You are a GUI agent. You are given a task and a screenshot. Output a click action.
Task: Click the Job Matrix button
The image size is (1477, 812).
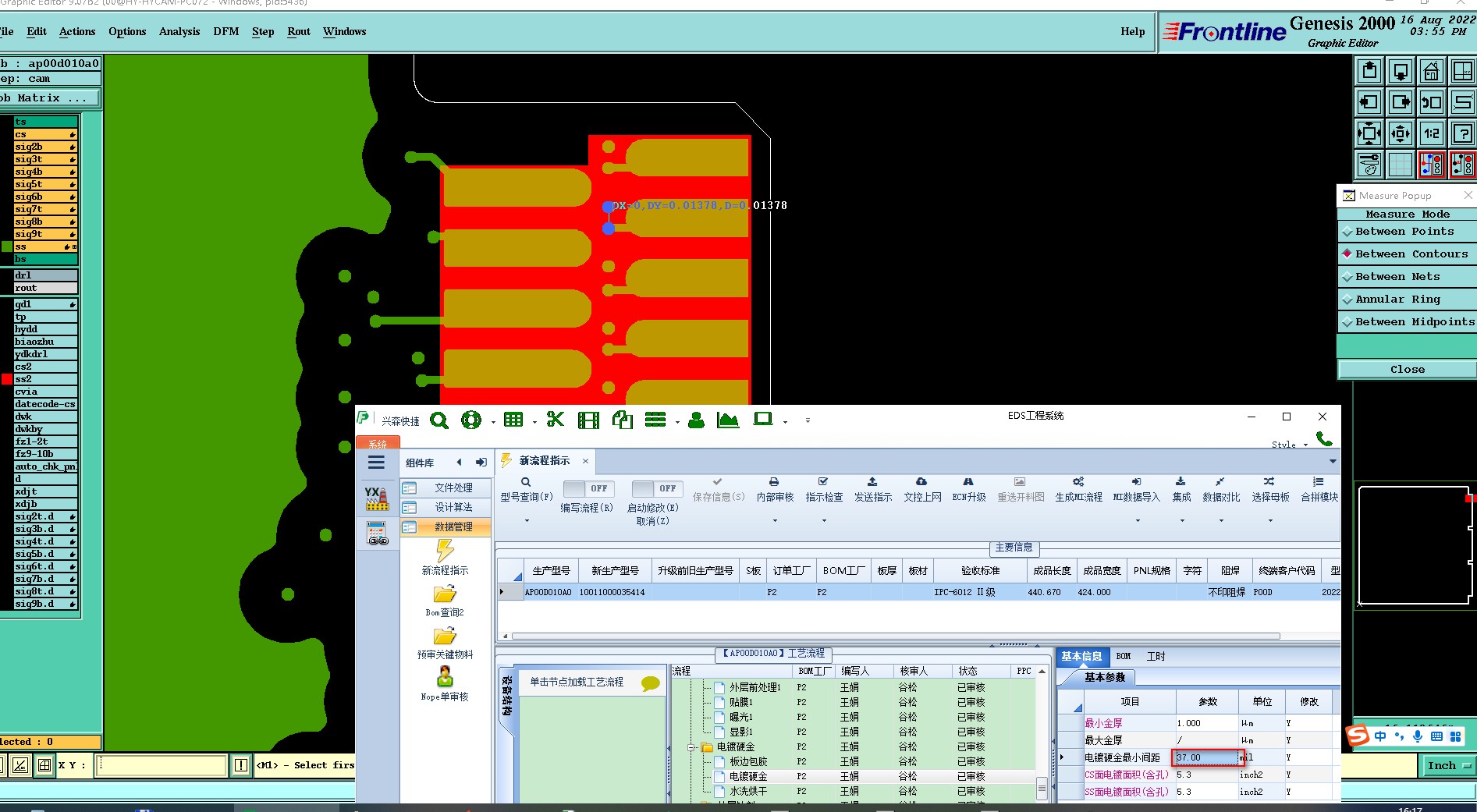click(49, 98)
